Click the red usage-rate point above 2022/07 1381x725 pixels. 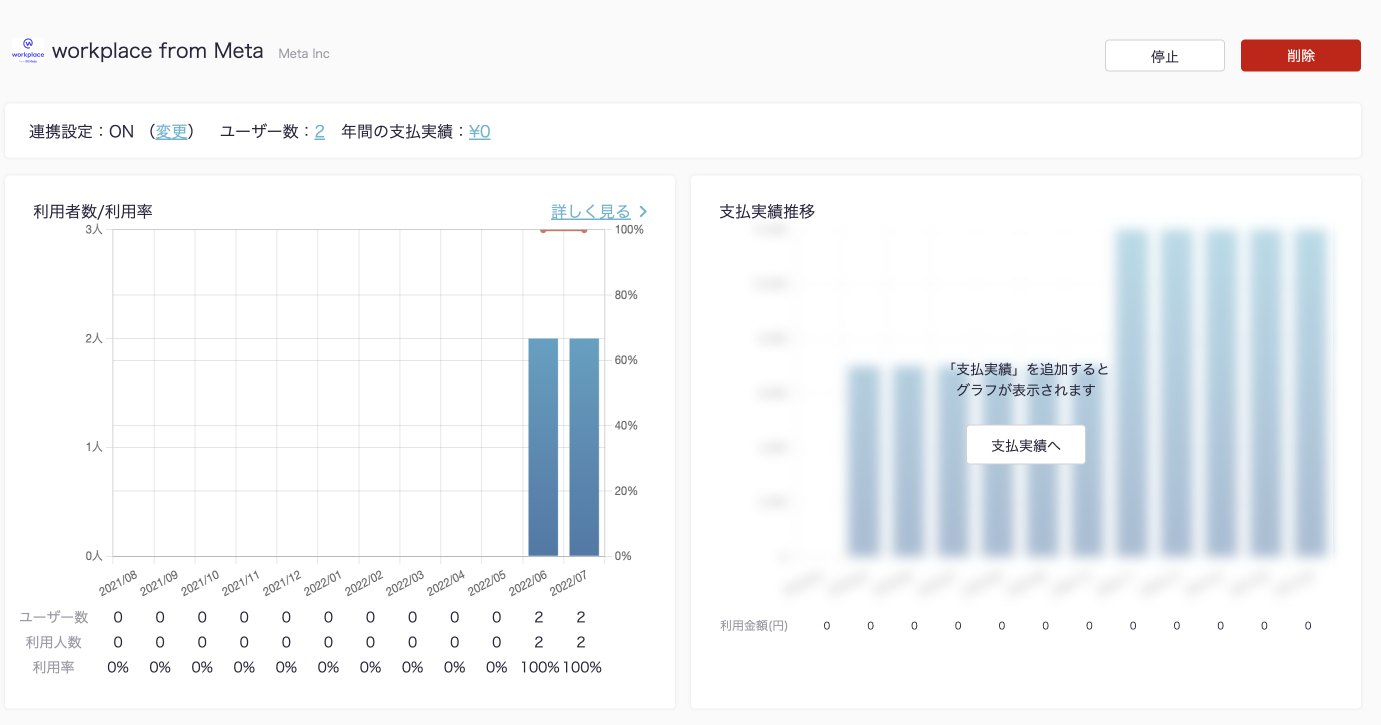click(584, 230)
